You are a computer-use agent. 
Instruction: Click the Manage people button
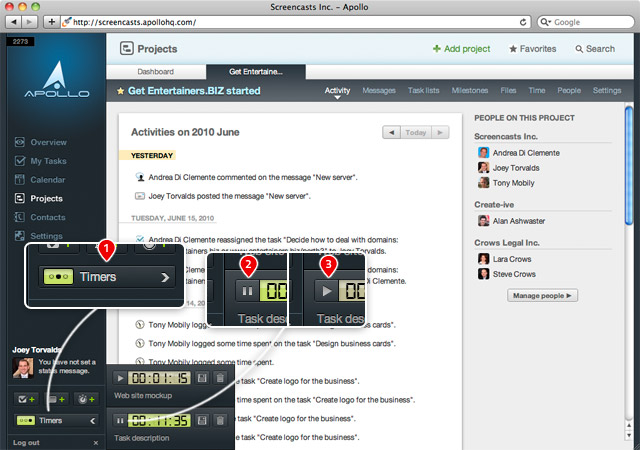(542, 296)
